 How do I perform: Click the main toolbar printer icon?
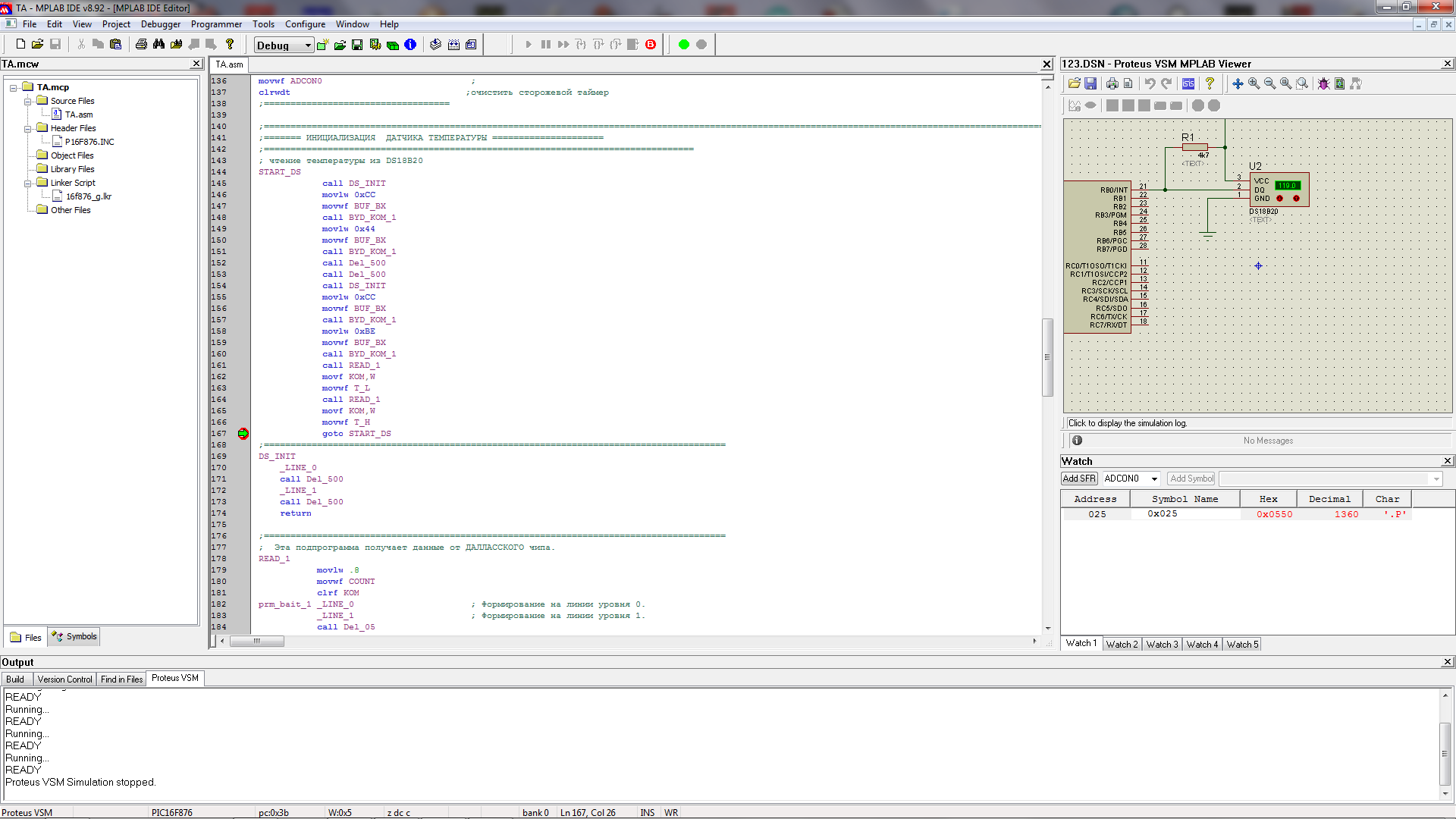tap(141, 45)
